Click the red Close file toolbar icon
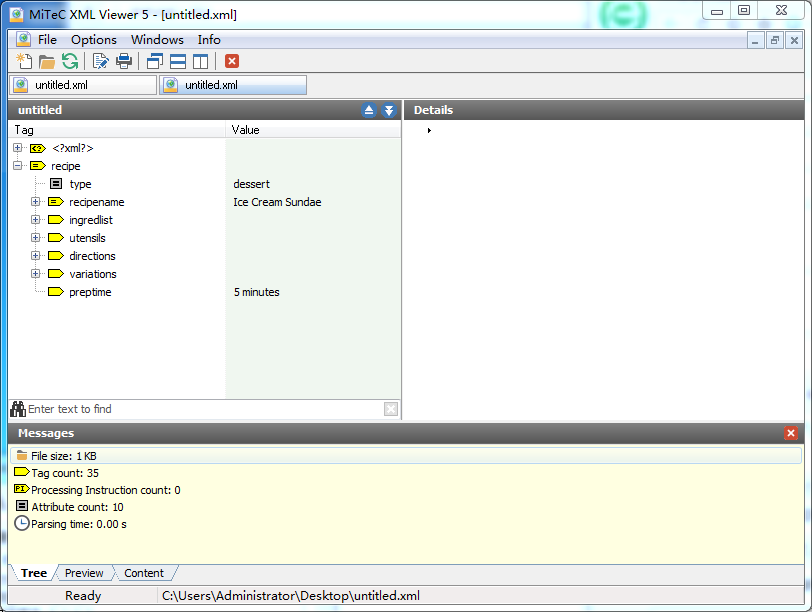 (x=232, y=61)
